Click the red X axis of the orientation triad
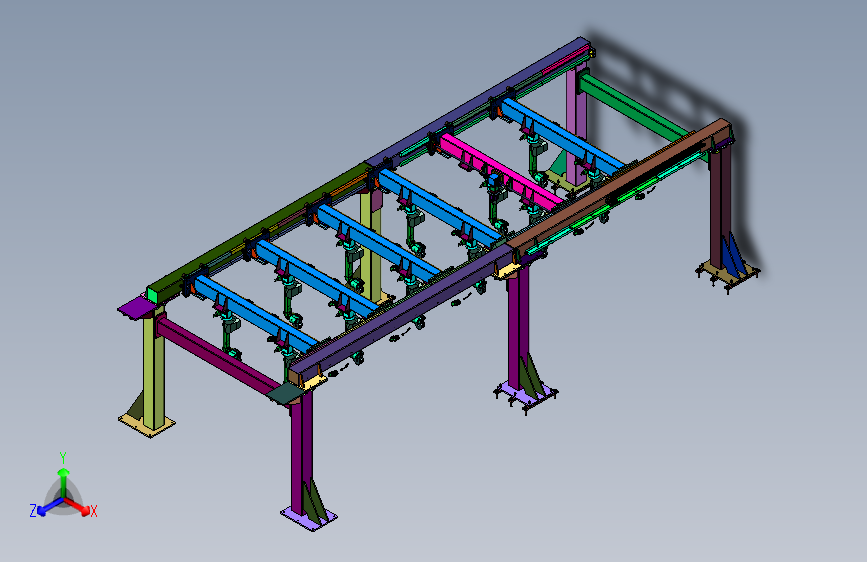The image size is (867, 562). click(78, 506)
